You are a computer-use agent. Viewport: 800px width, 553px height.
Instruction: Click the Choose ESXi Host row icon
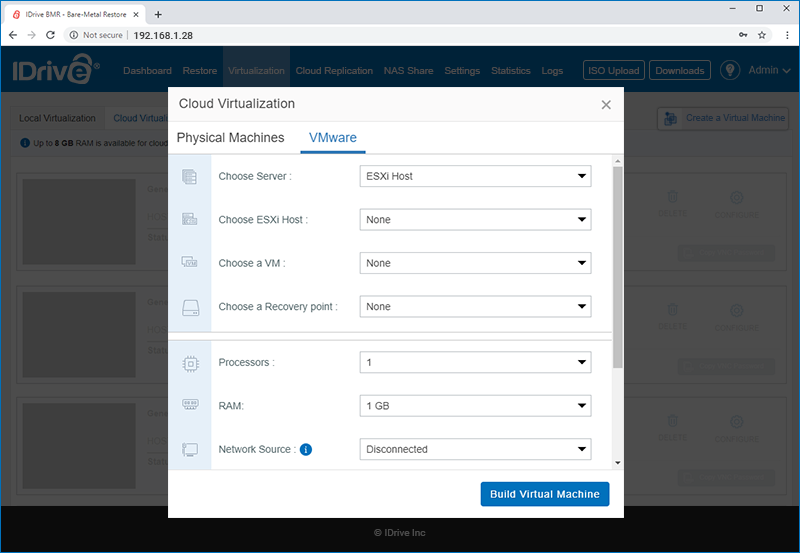190,220
